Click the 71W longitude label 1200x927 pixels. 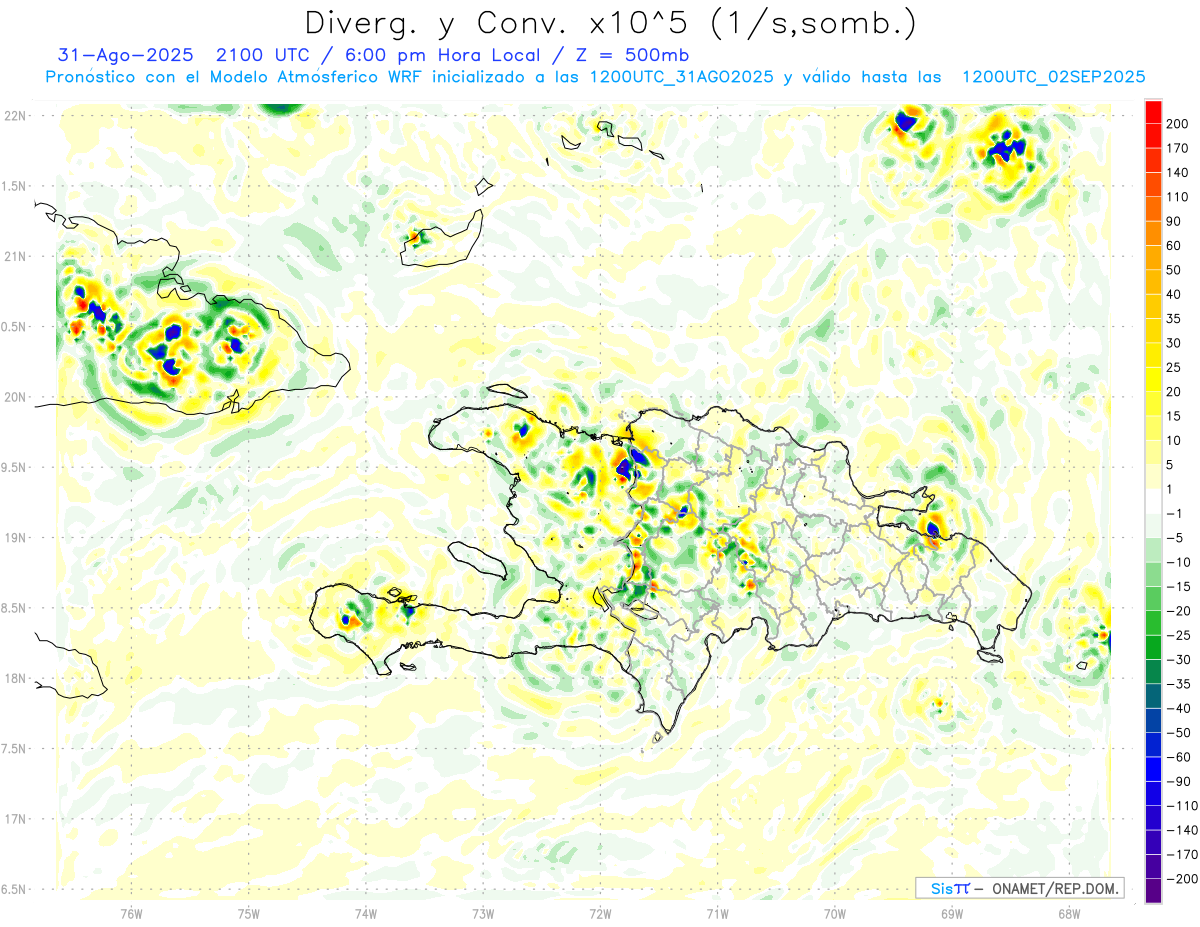717,912
